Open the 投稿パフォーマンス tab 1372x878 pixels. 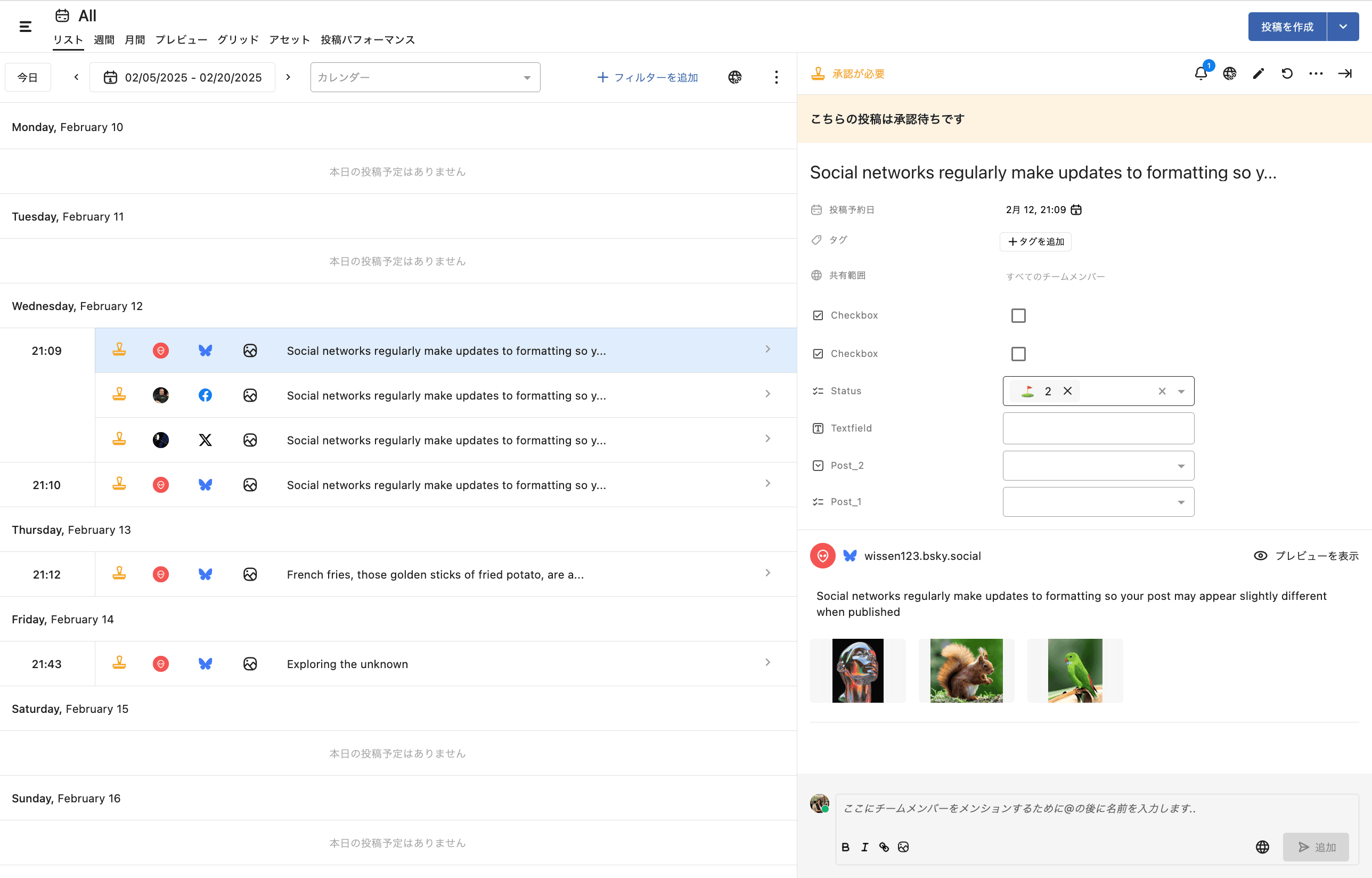point(367,39)
